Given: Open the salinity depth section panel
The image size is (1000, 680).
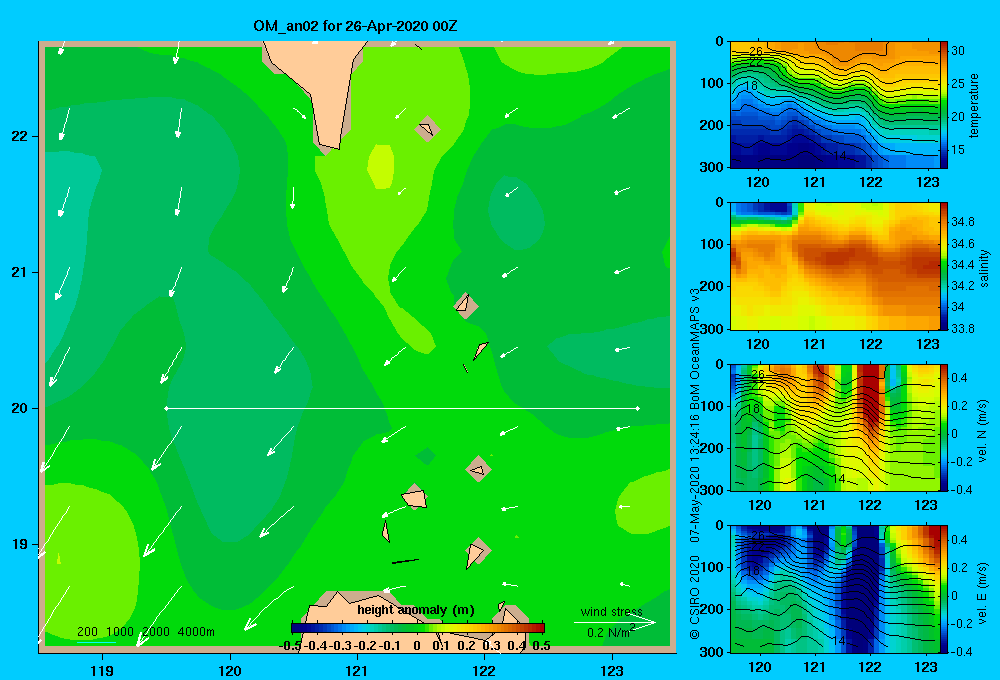Looking at the screenshot, I should [835, 266].
